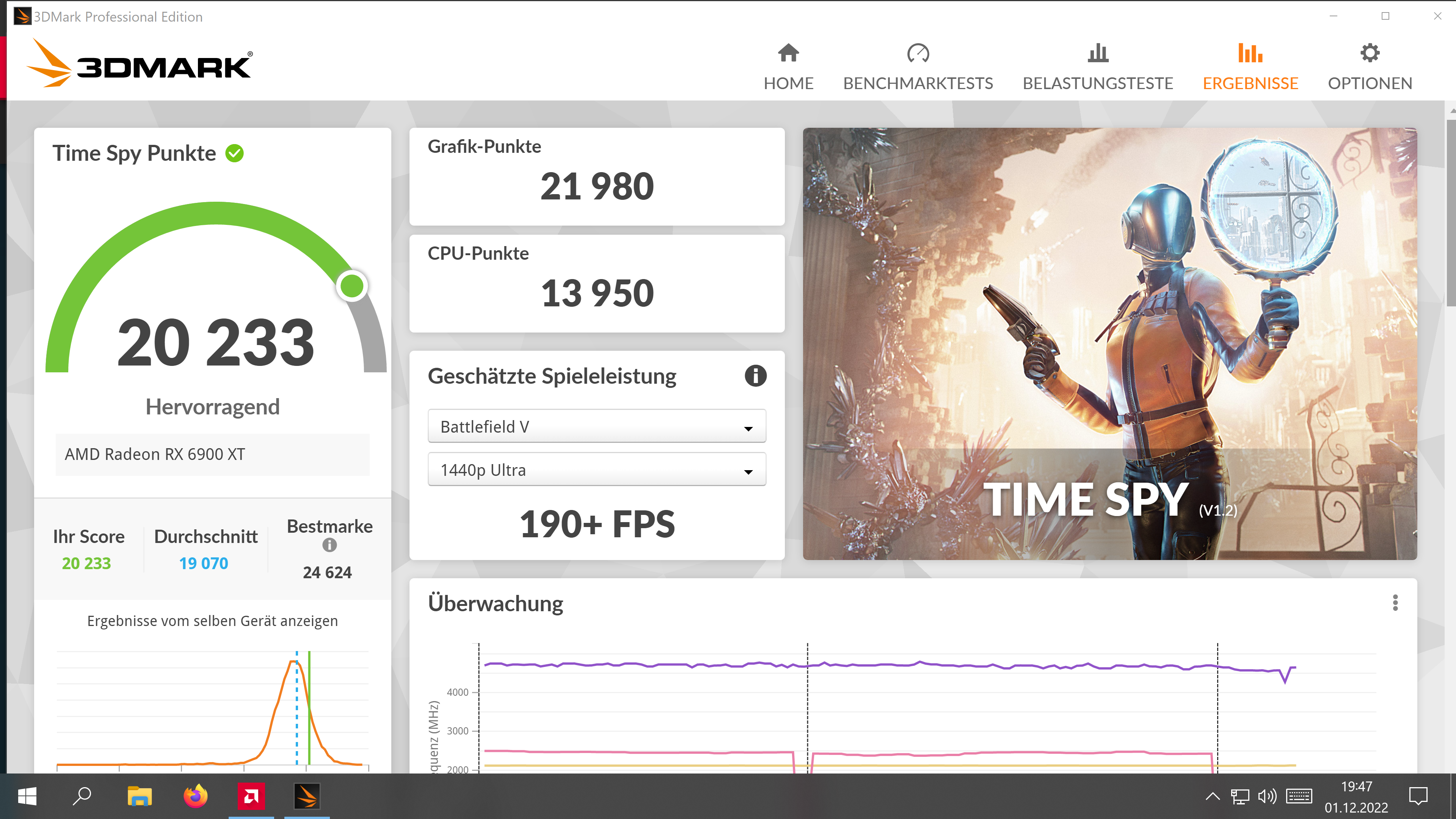Click info icon under Bestmarke
The height and width of the screenshot is (819, 1456).
click(x=329, y=545)
